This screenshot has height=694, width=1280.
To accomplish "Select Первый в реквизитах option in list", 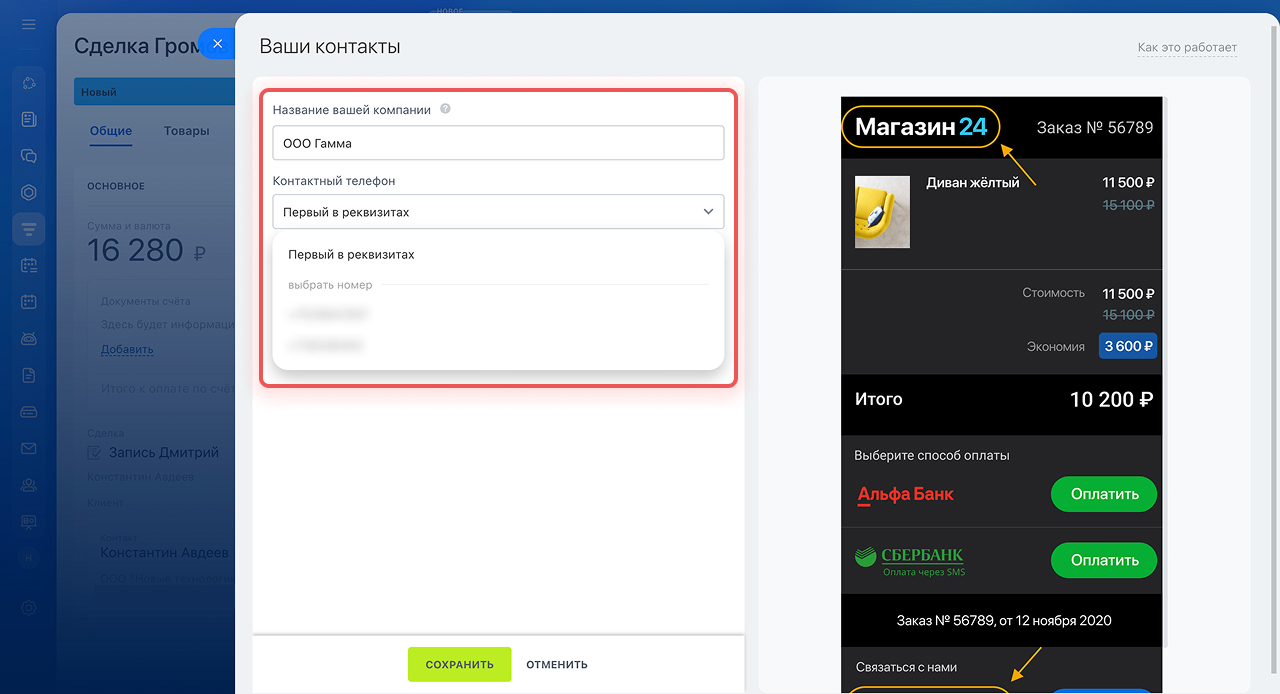I will point(351,255).
